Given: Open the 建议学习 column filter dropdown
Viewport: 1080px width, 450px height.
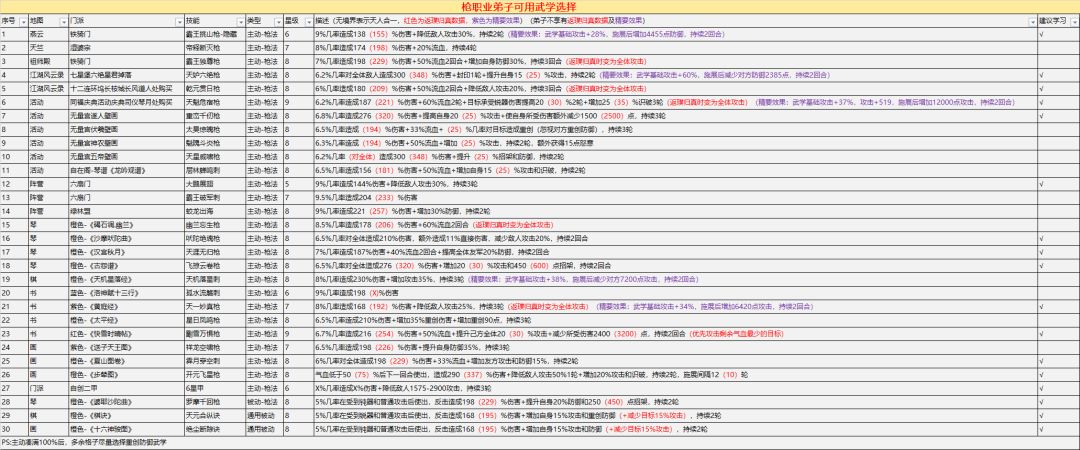Looking at the screenshot, I should [x=1075, y=22].
